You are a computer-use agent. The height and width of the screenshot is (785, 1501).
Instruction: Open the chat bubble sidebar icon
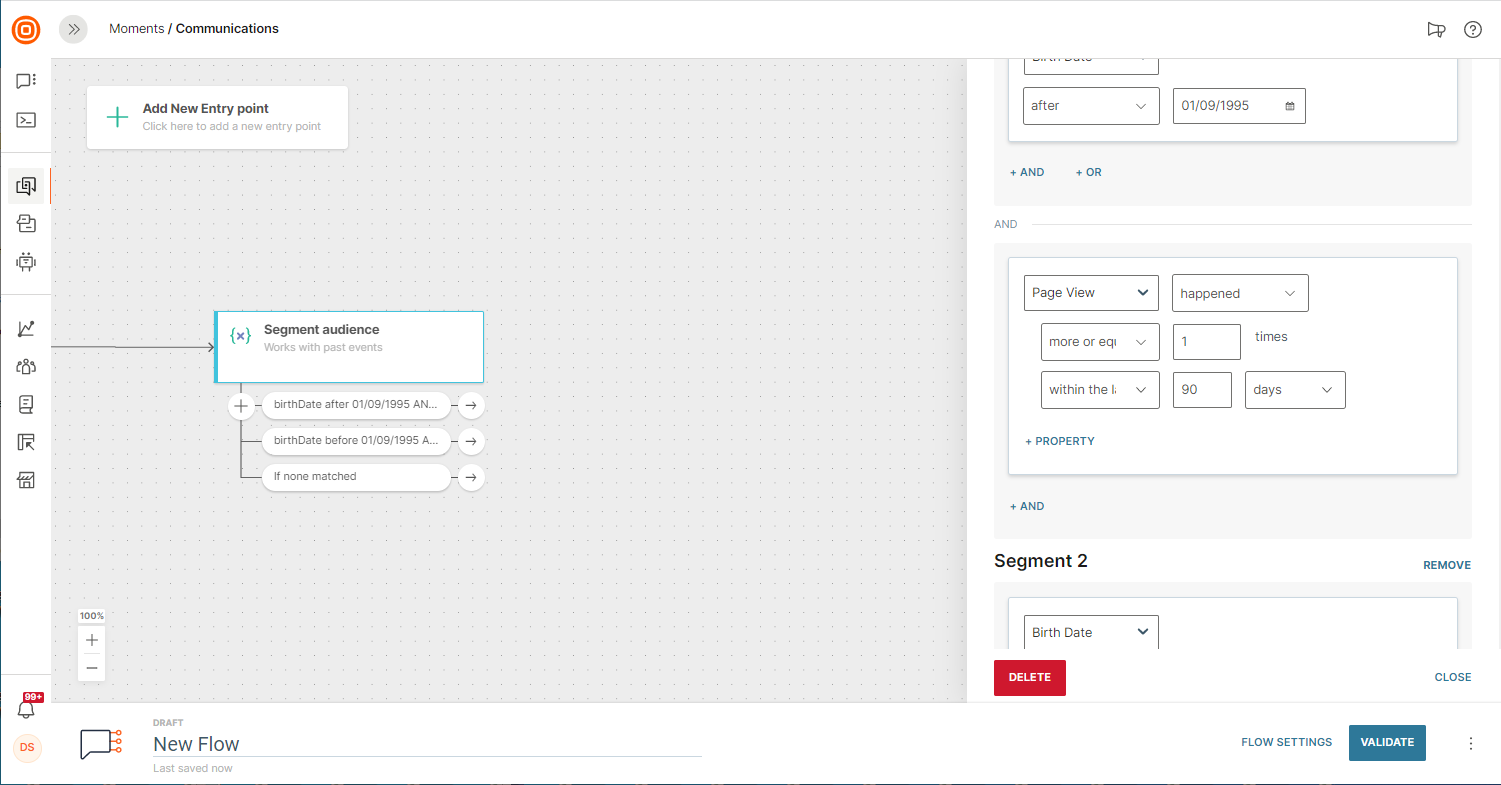(x=26, y=81)
